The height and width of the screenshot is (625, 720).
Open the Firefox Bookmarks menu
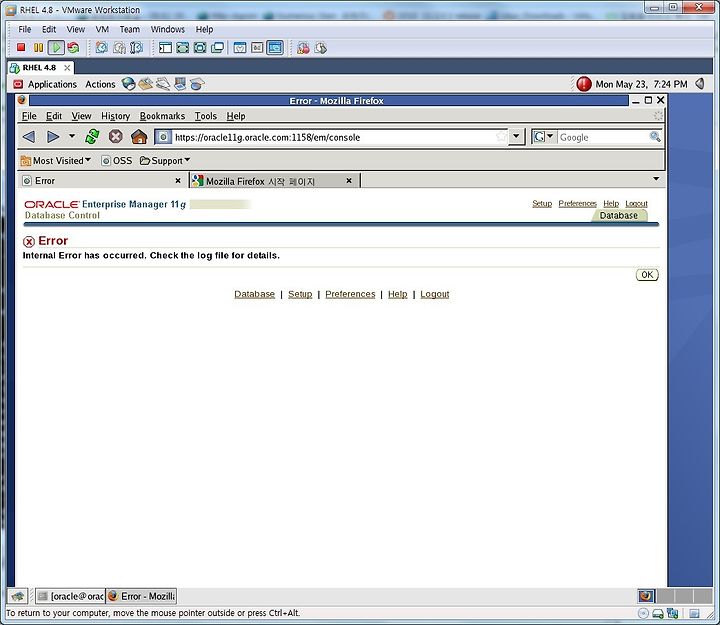(x=162, y=116)
